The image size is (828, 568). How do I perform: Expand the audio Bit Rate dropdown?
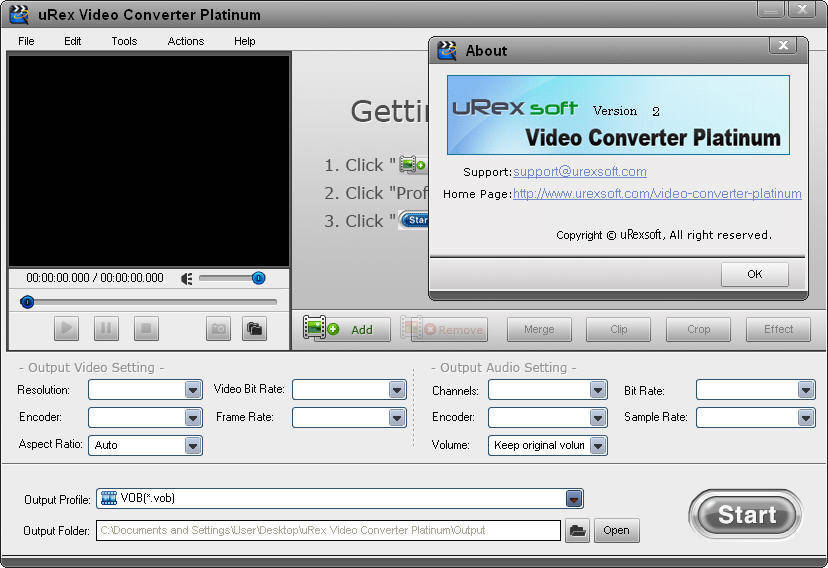pyautogui.click(x=805, y=390)
